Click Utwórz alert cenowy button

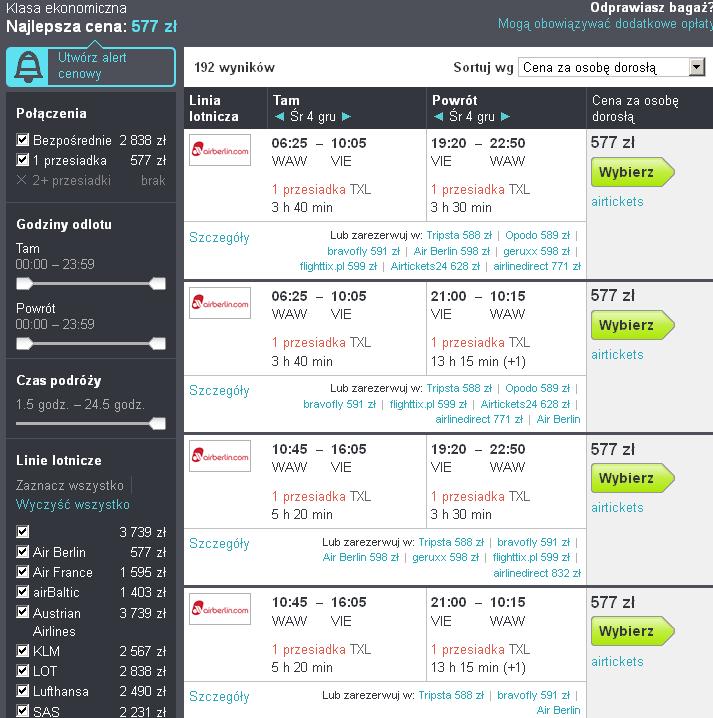(91, 67)
